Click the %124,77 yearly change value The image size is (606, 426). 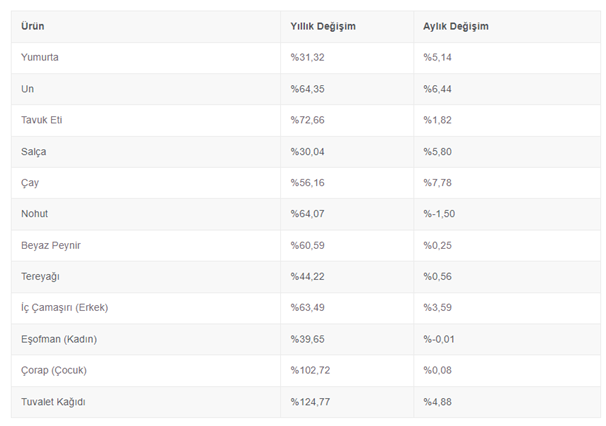point(311,402)
